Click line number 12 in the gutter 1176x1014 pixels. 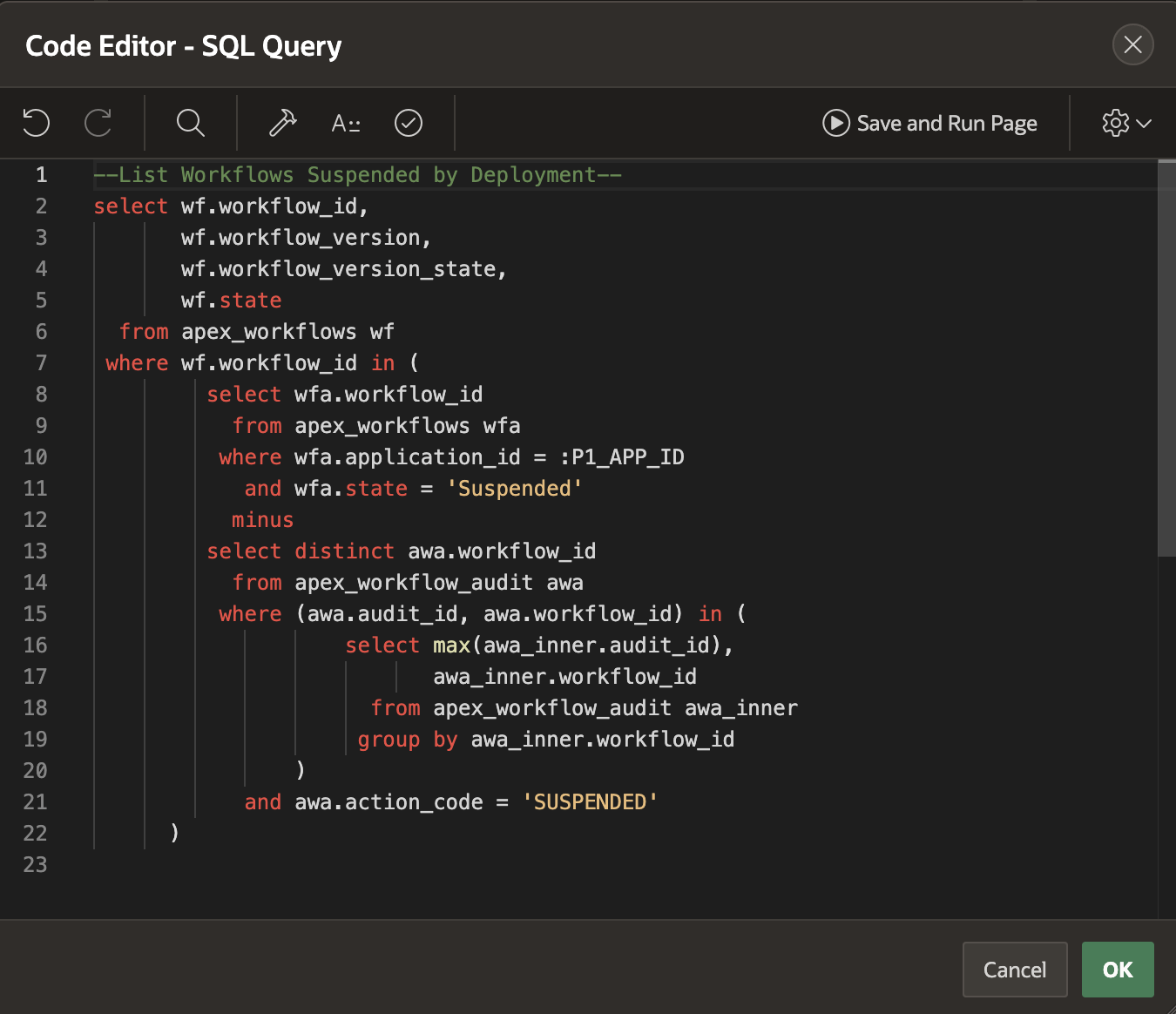(35, 520)
